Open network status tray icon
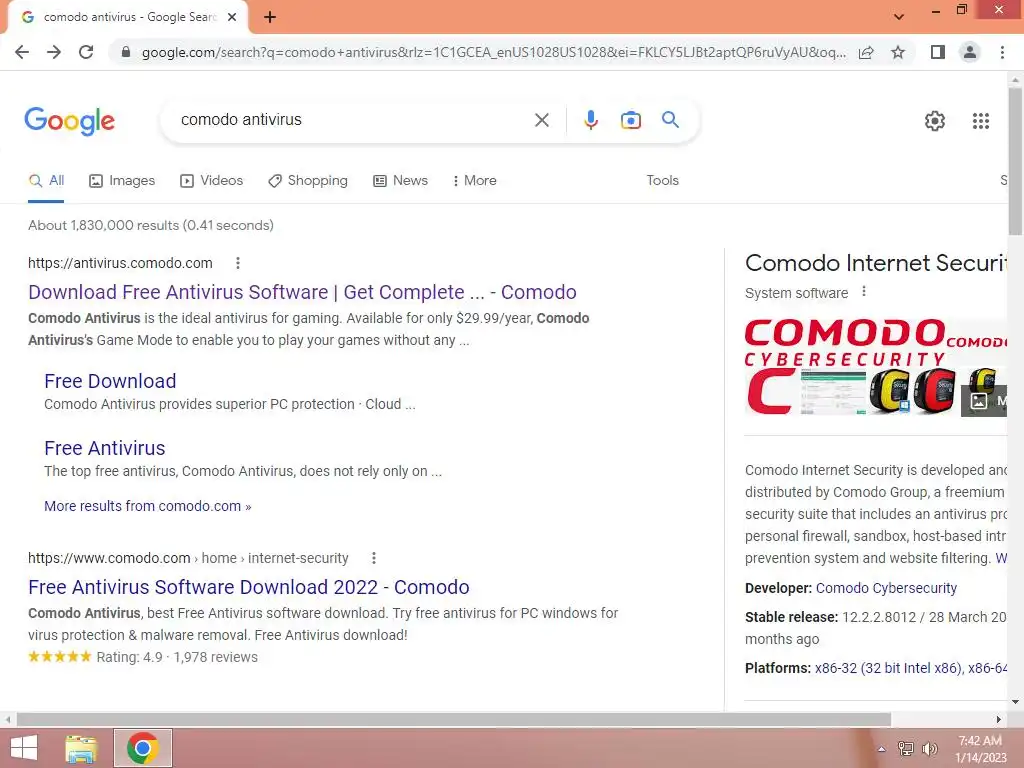Screen dimensions: 1024x768 (x=906, y=749)
